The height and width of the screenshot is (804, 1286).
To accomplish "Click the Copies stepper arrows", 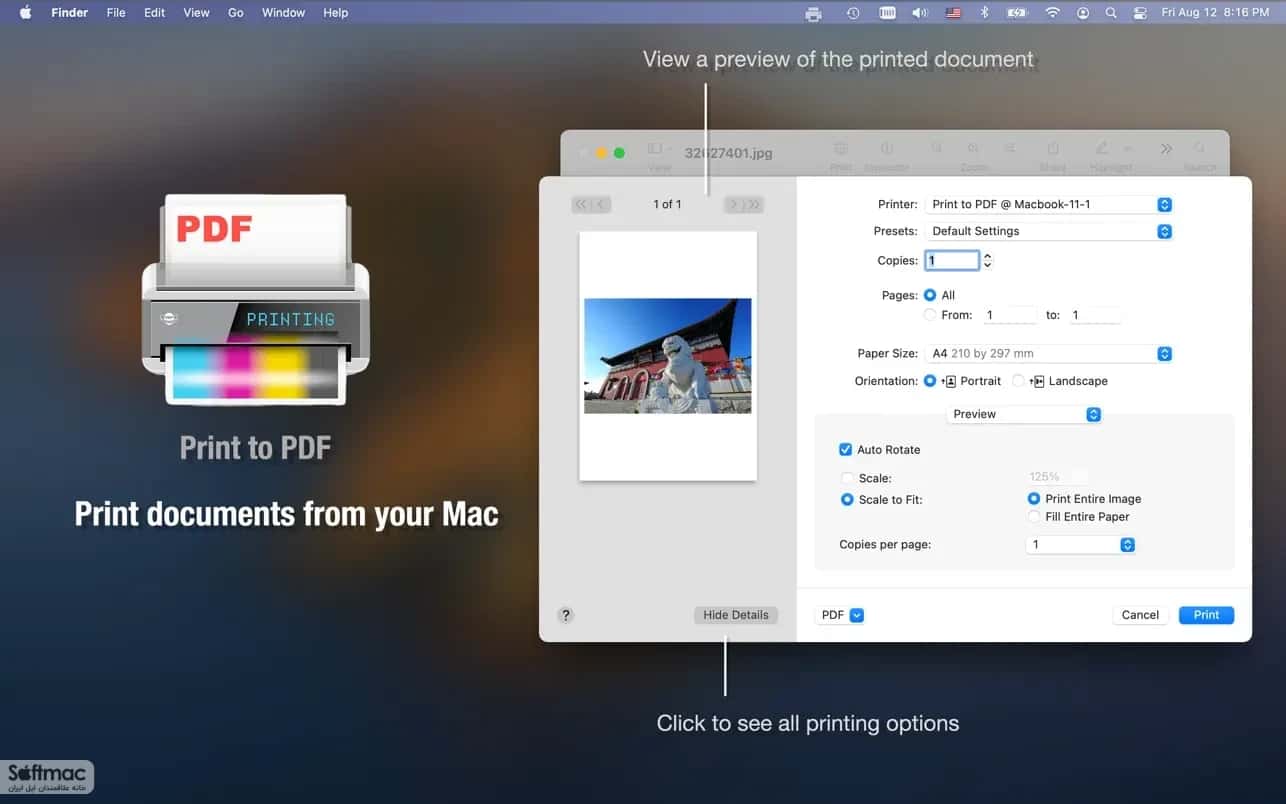I will (988, 260).
